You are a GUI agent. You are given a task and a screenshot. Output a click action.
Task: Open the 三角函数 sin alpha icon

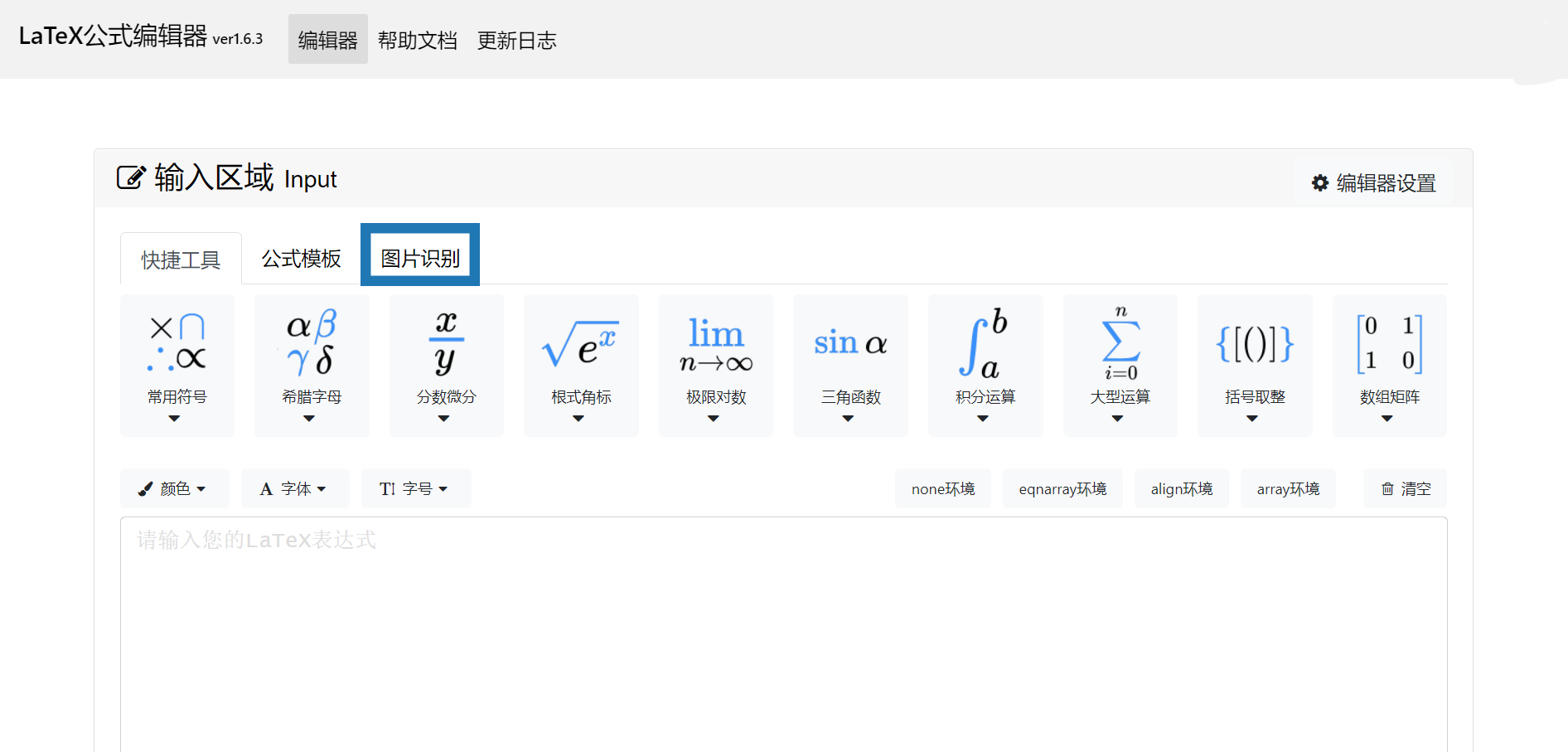click(850, 342)
